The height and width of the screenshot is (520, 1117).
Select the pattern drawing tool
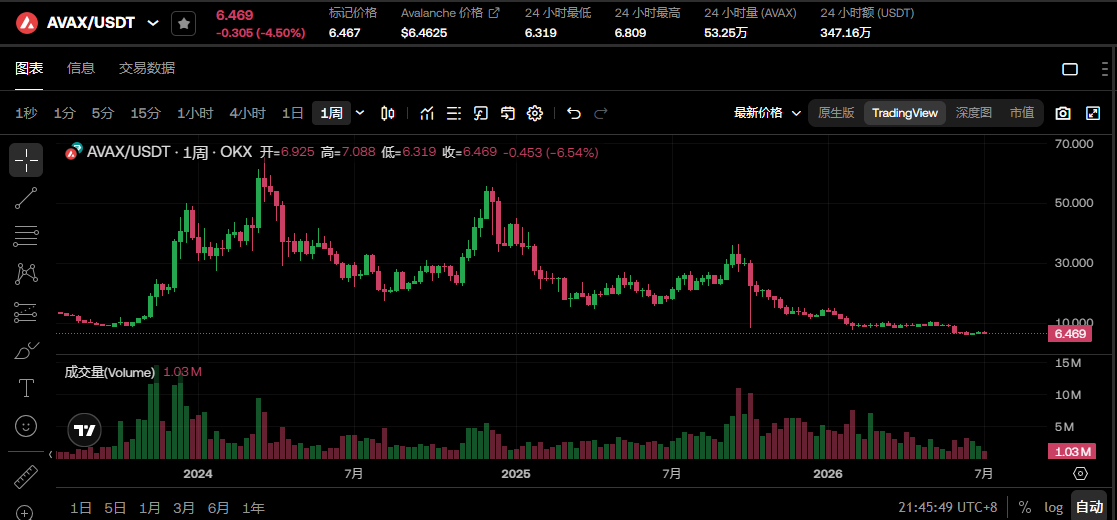click(26, 273)
